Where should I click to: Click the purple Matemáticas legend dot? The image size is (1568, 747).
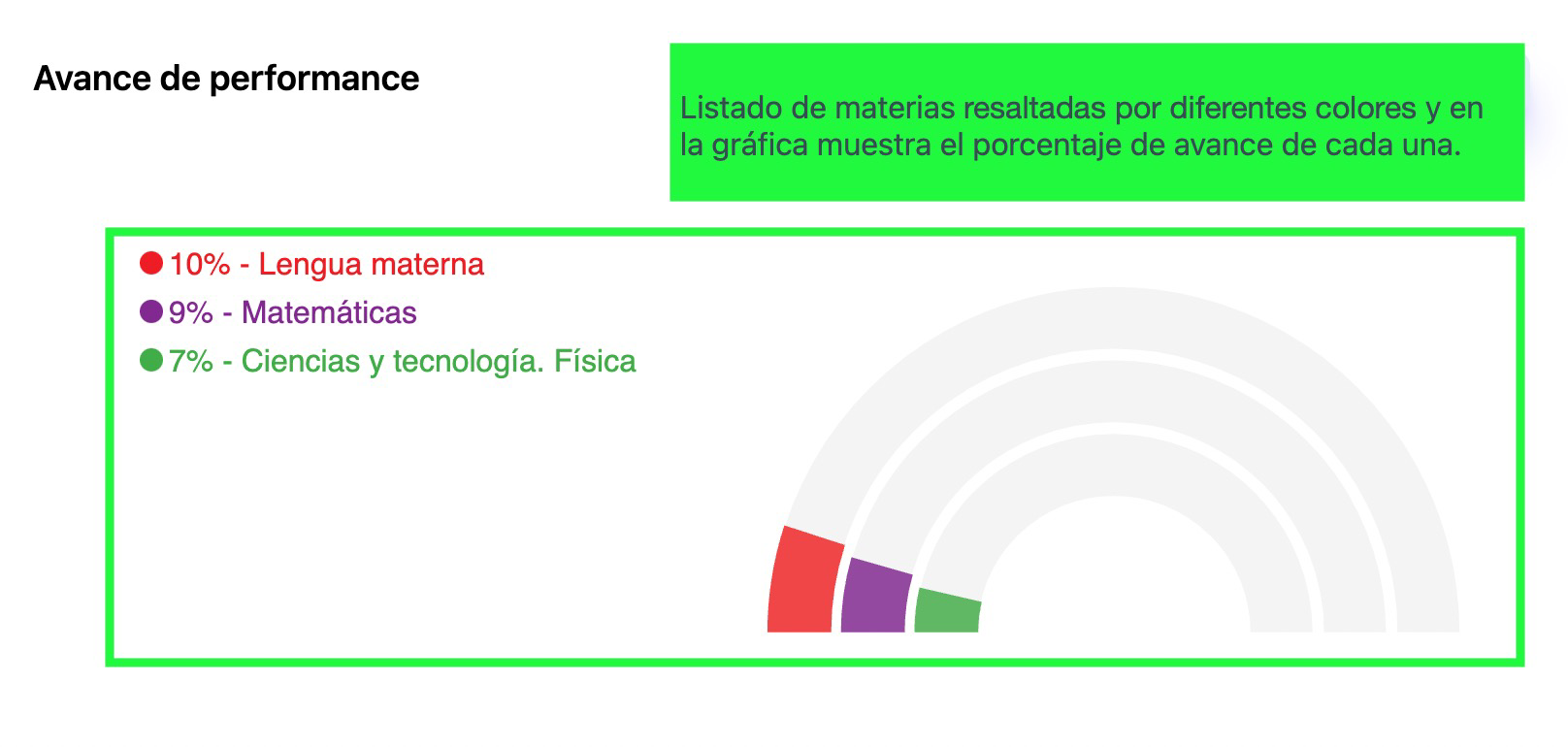[151, 311]
